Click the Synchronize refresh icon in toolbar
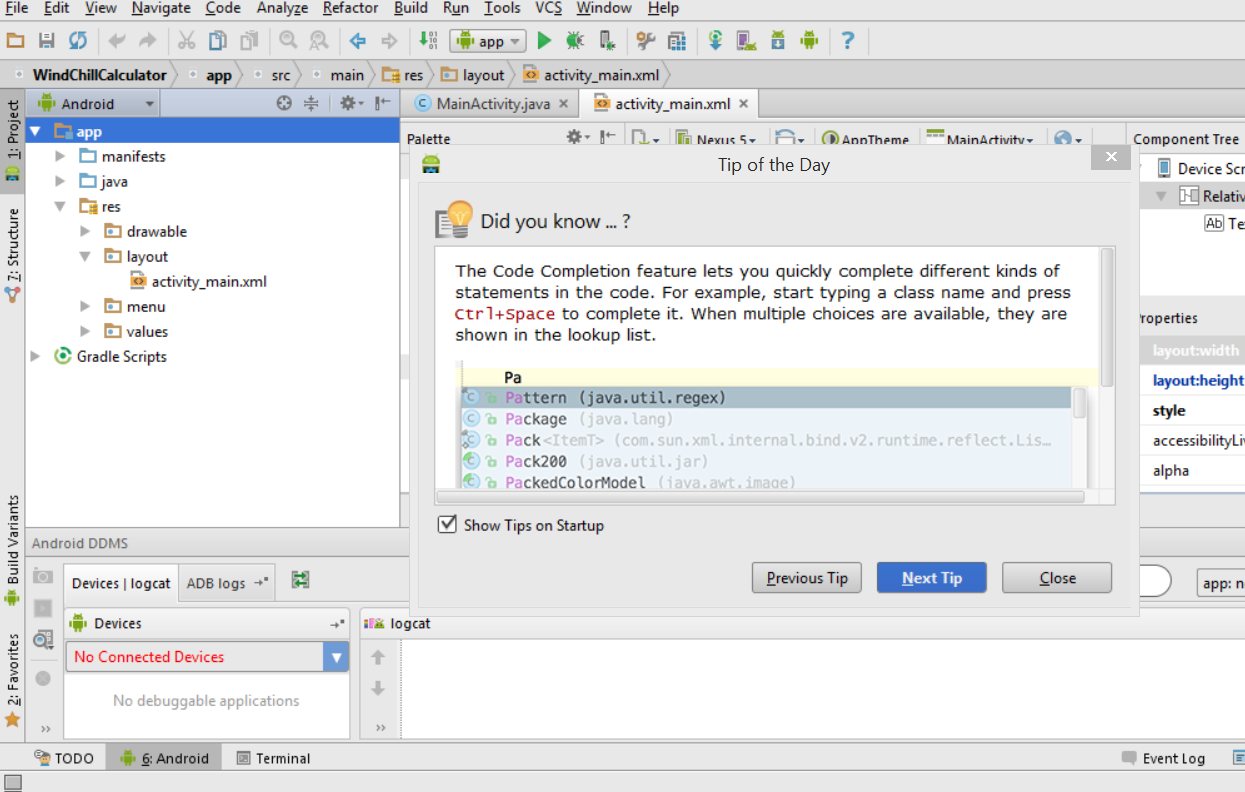The height and width of the screenshot is (792, 1245). pos(78,41)
